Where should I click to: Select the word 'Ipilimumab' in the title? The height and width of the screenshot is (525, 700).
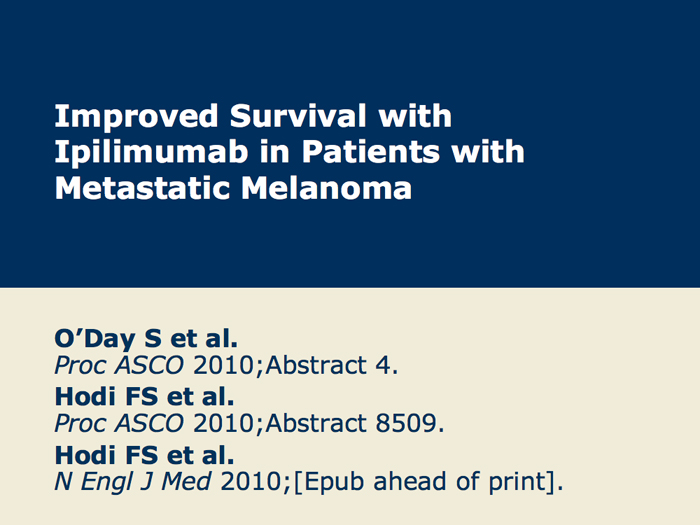pos(151,153)
